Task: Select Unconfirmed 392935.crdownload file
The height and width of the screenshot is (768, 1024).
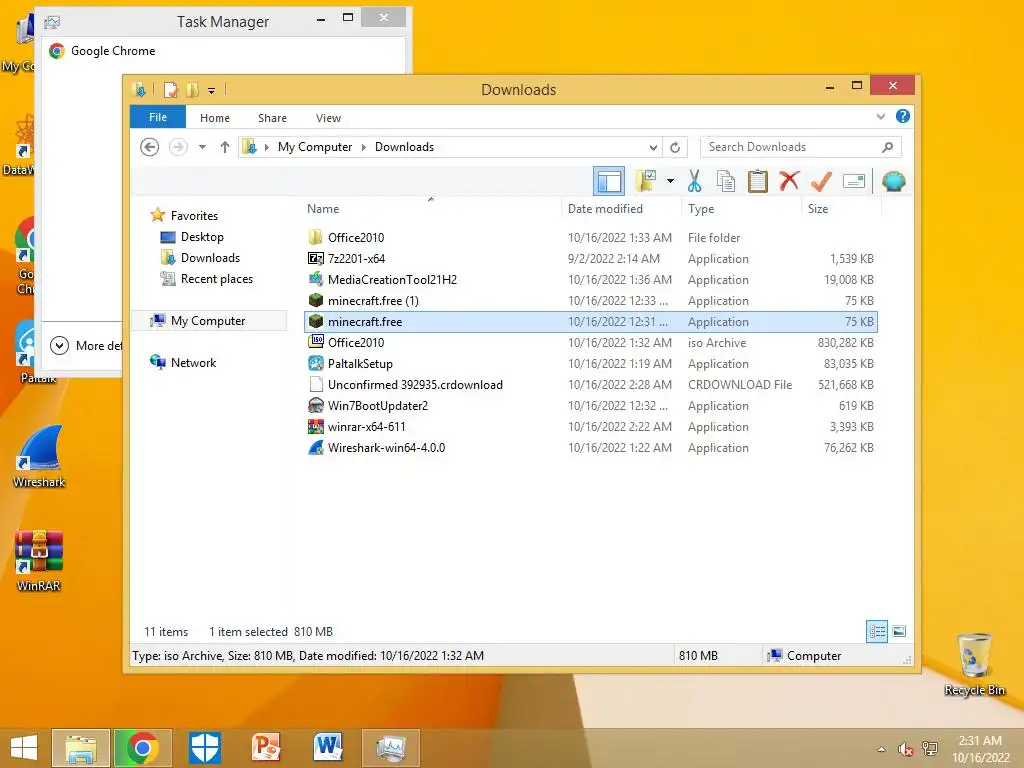Action: click(x=590, y=385)
